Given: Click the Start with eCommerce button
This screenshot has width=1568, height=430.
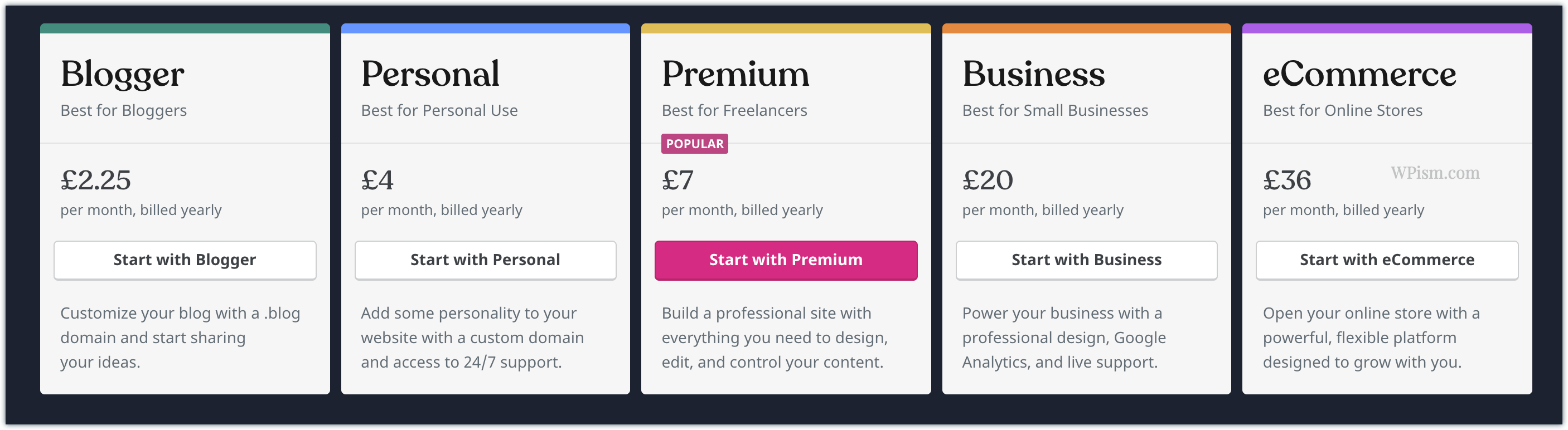Looking at the screenshot, I should pyautogui.click(x=1386, y=260).
